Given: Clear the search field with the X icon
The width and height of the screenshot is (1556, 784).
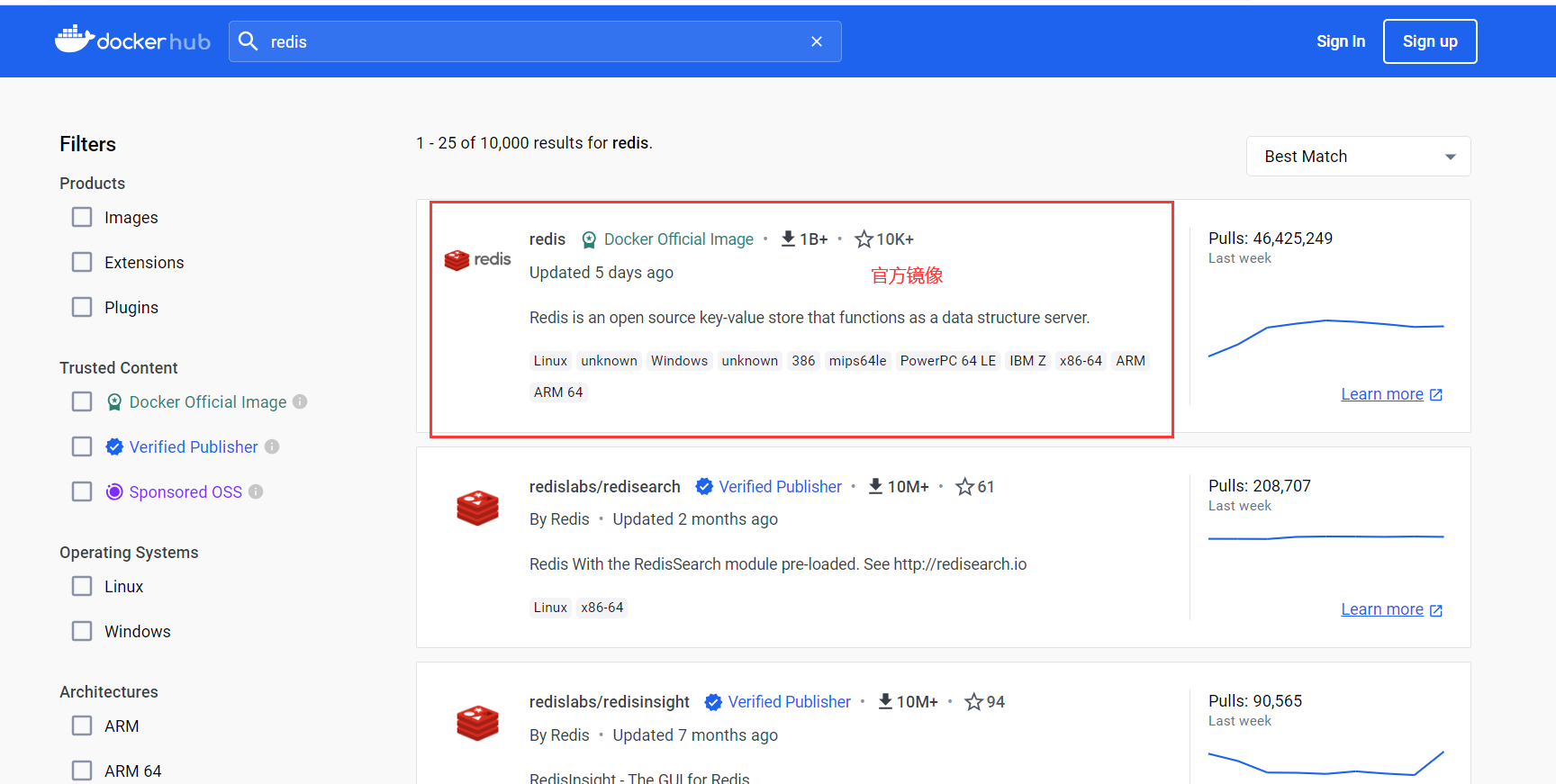Looking at the screenshot, I should (817, 41).
